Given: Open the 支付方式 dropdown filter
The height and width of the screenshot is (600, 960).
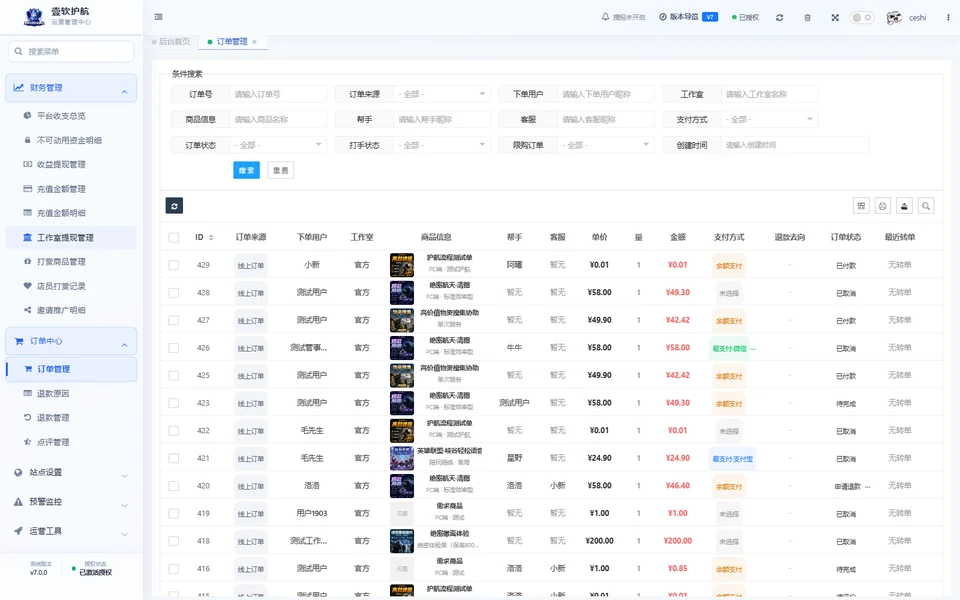Looking at the screenshot, I should pyautogui.click(x=769, y=119).
